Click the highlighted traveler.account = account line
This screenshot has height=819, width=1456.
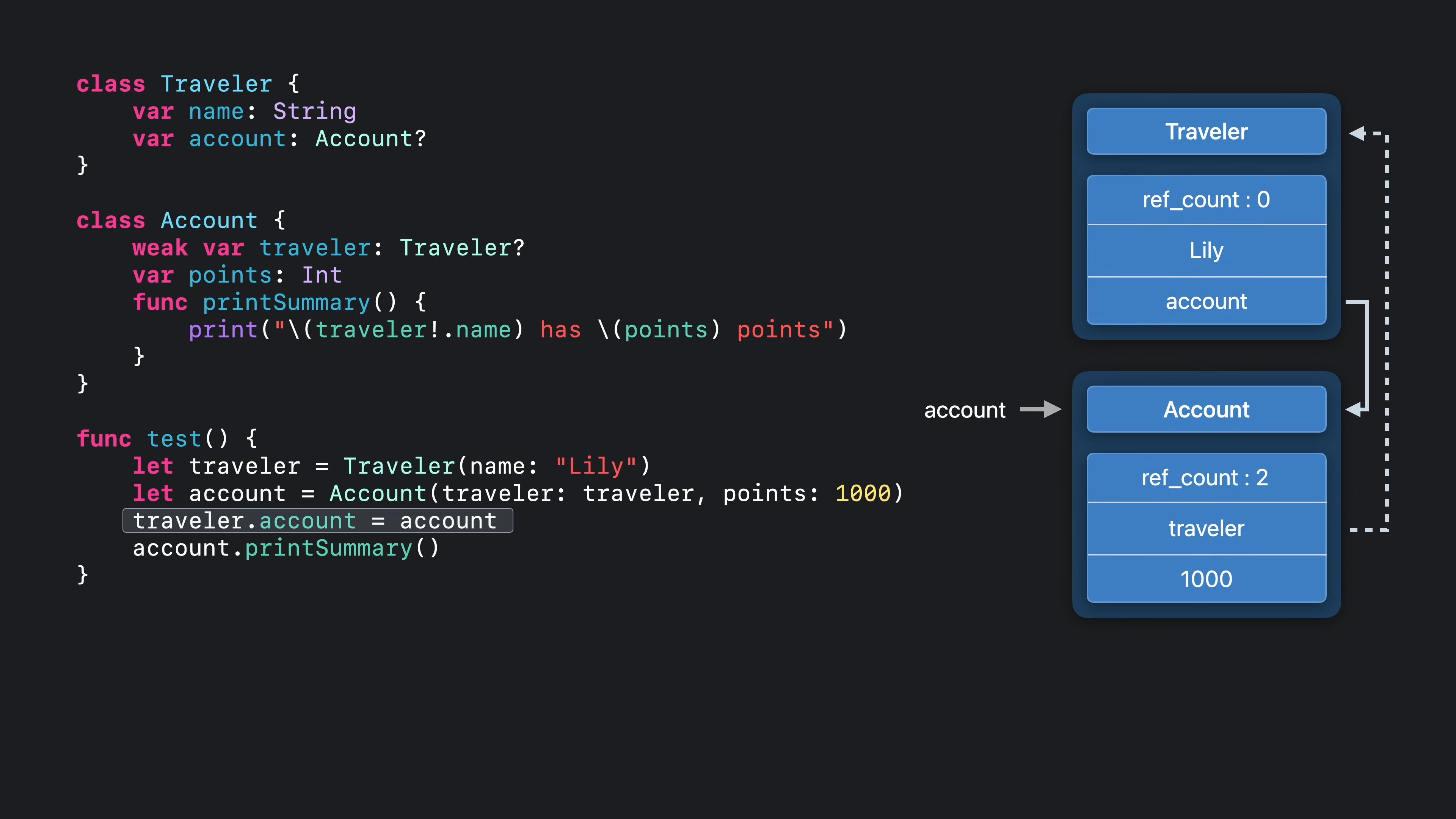(318, 521)
